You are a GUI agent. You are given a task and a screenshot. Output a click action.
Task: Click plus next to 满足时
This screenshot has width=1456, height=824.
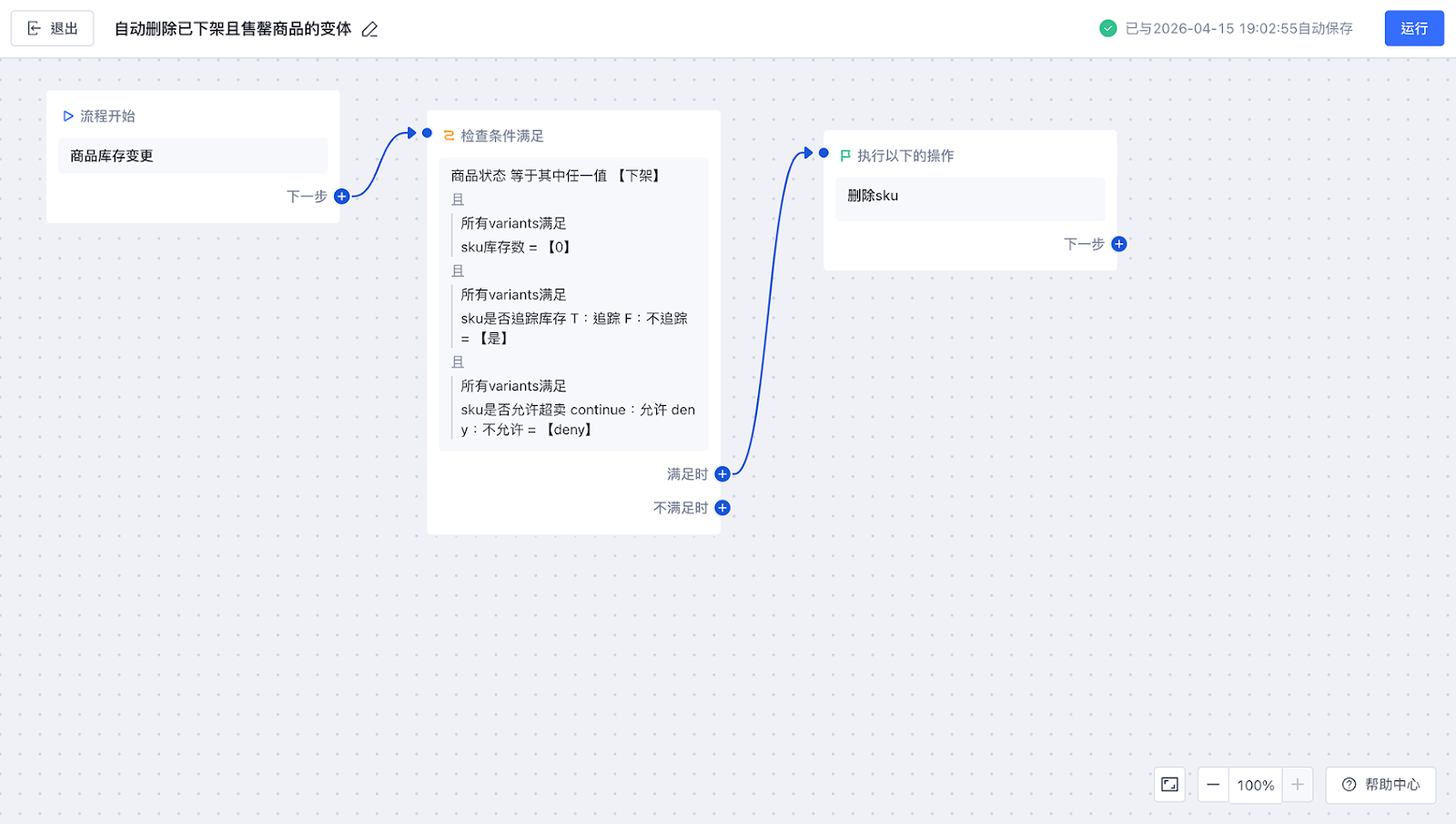tap(723, 474)
